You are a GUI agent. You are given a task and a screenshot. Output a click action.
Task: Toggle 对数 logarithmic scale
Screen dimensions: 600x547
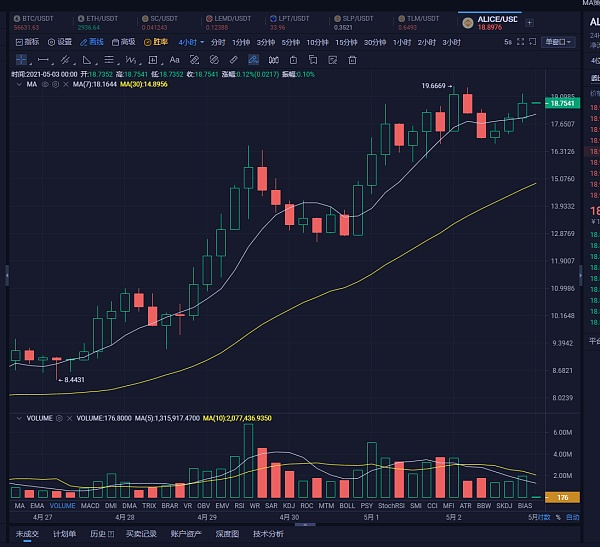coord(544,517)
